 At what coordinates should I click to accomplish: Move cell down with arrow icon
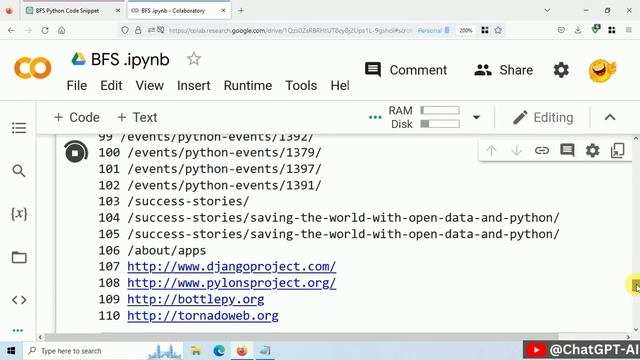(517, 151)
